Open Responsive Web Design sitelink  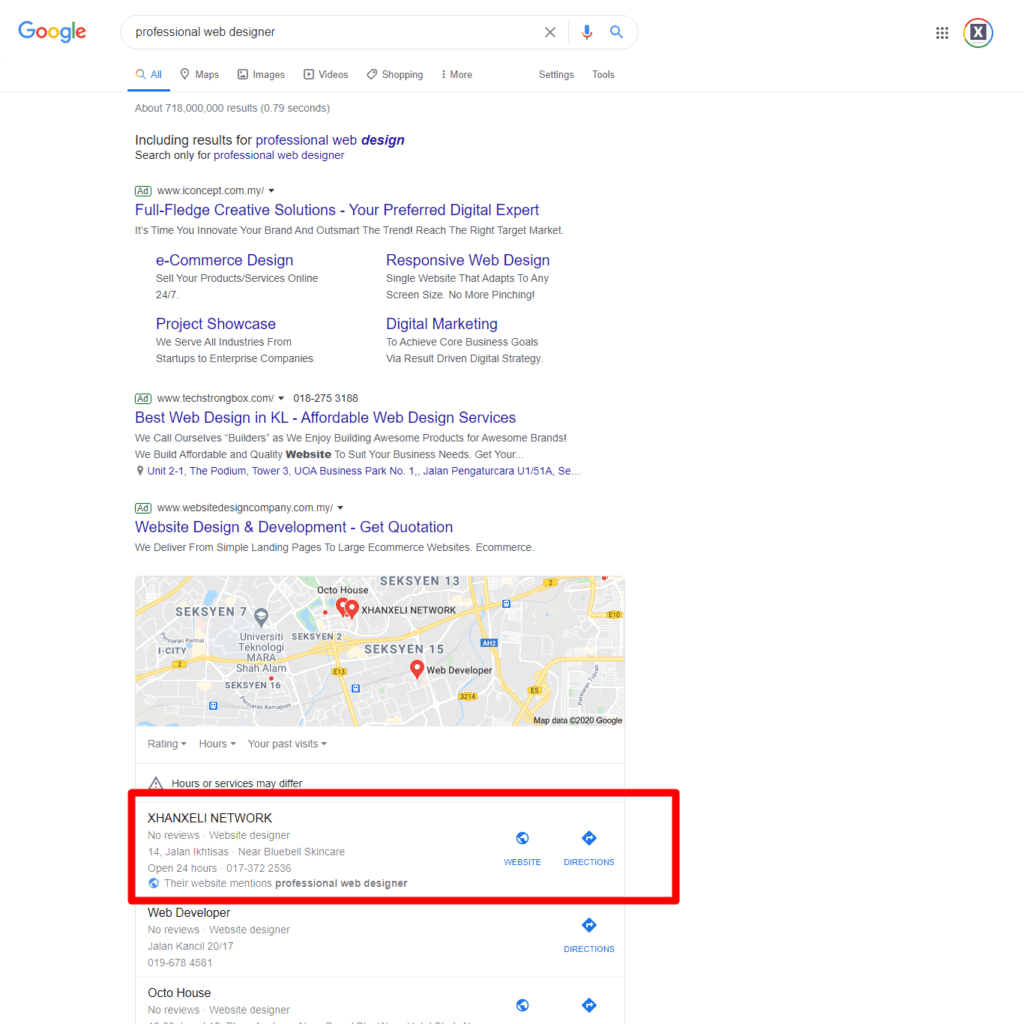click(468, 260)
